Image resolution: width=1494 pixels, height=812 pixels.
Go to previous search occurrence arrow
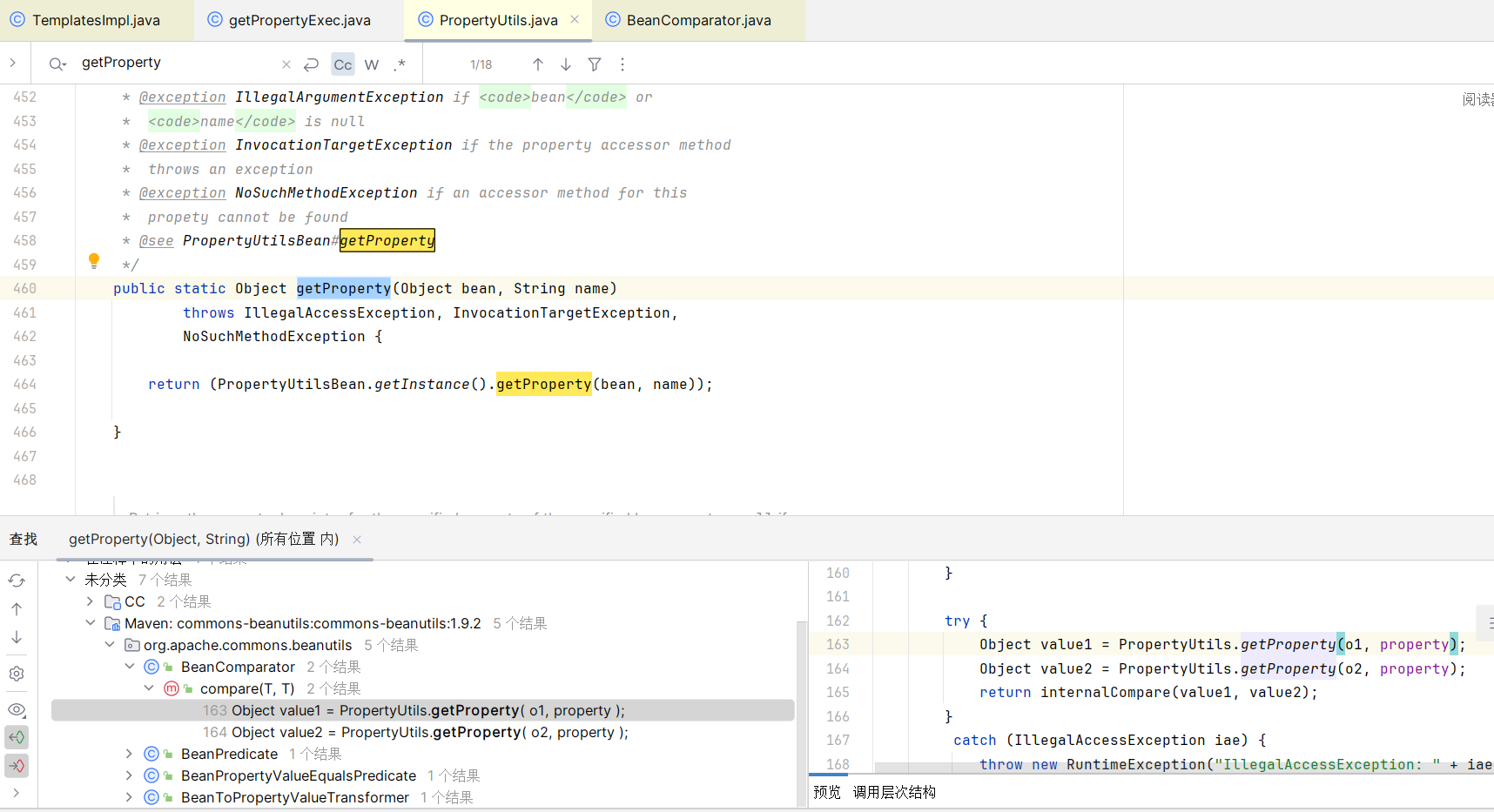coord(538,64)
